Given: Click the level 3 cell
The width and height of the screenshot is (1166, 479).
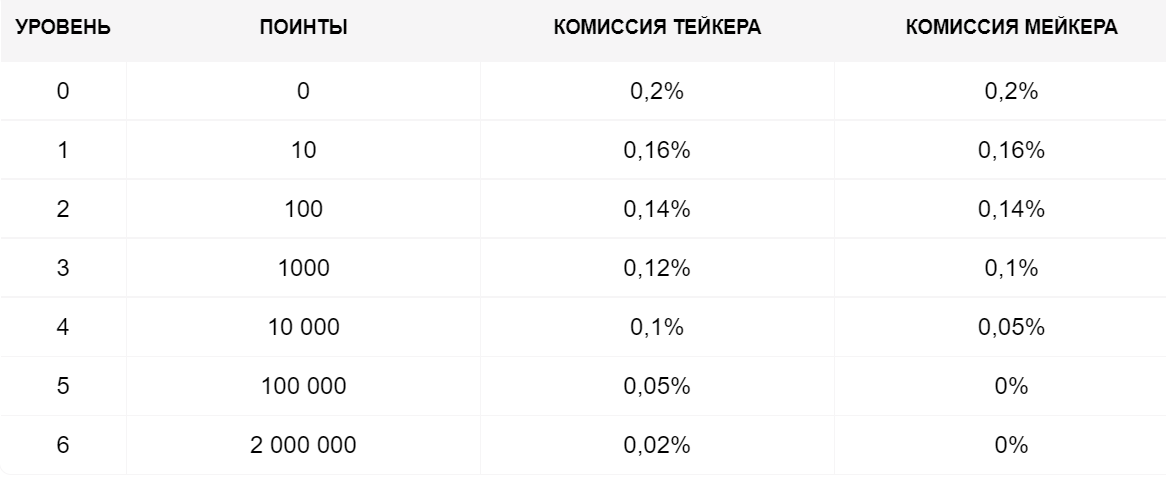Looking at the screenshot, I should [63, 268].
